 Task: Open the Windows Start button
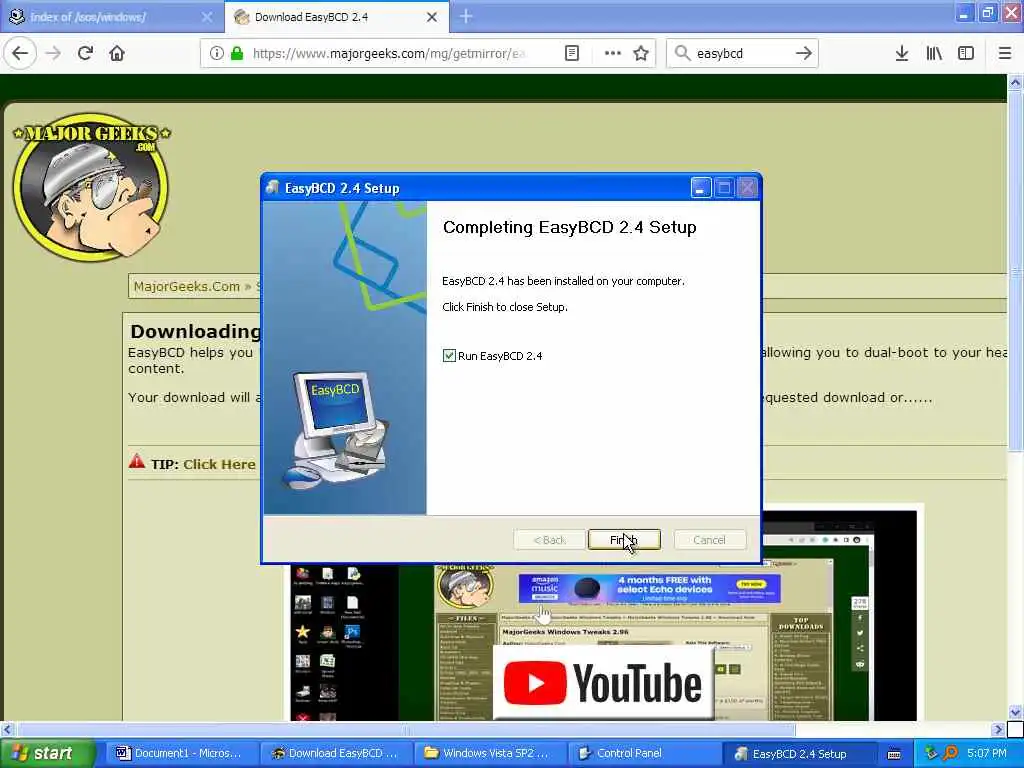coord(47,753)
